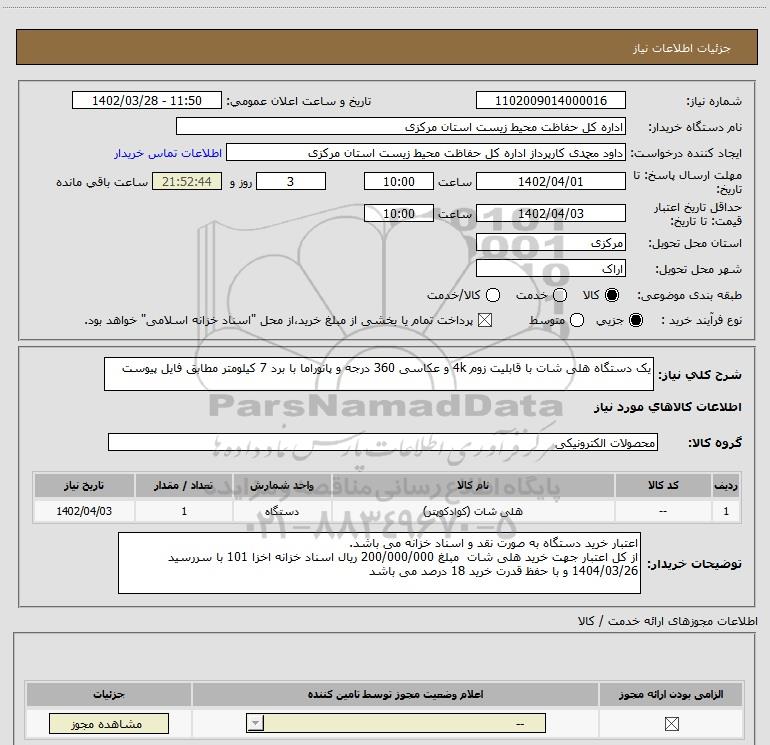770x745 pixels.
Task: Click the هلی شات (کوادکوپتر) item cell
Action: tap(473, 511)
